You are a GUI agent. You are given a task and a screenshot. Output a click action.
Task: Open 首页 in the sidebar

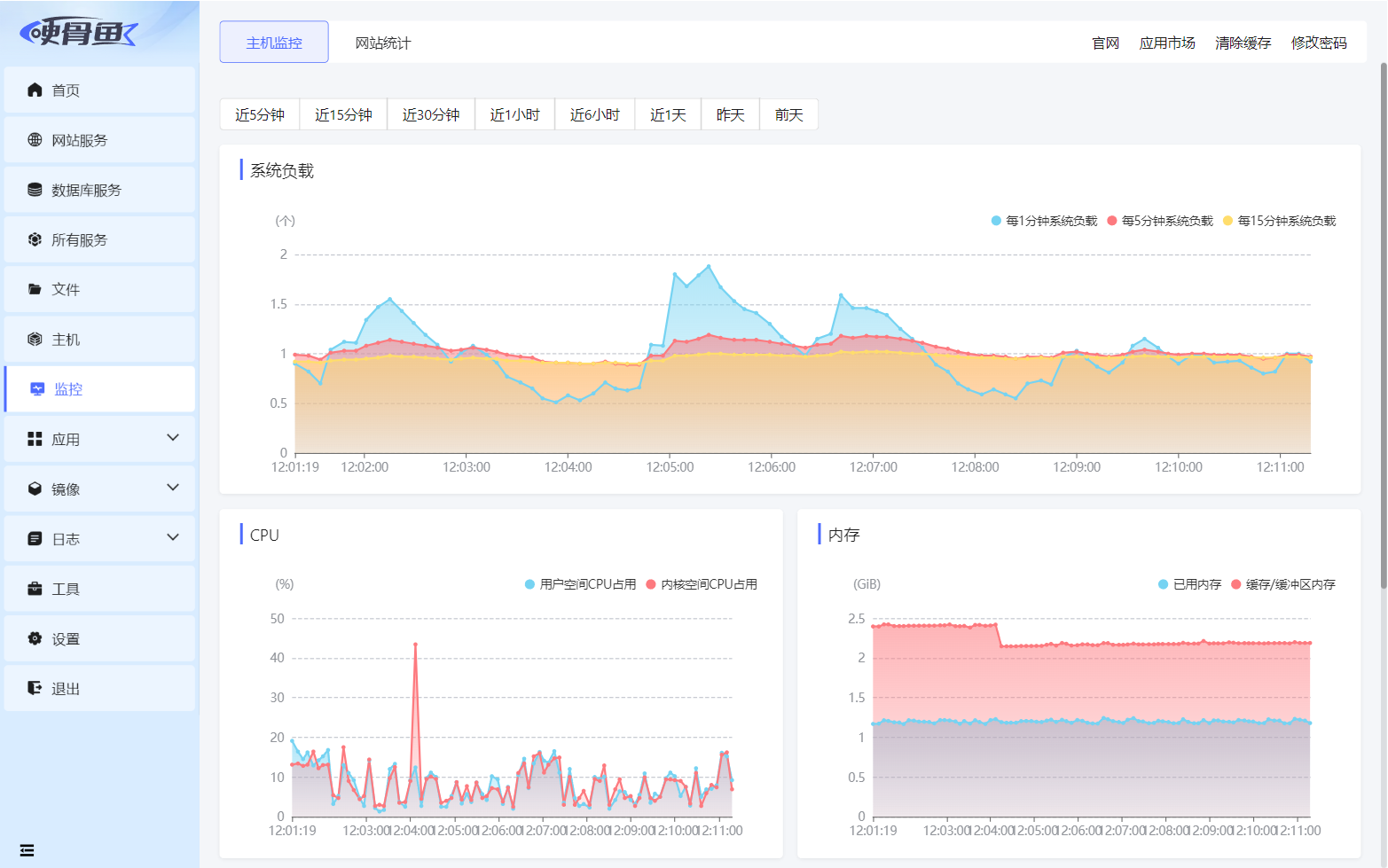99,90
